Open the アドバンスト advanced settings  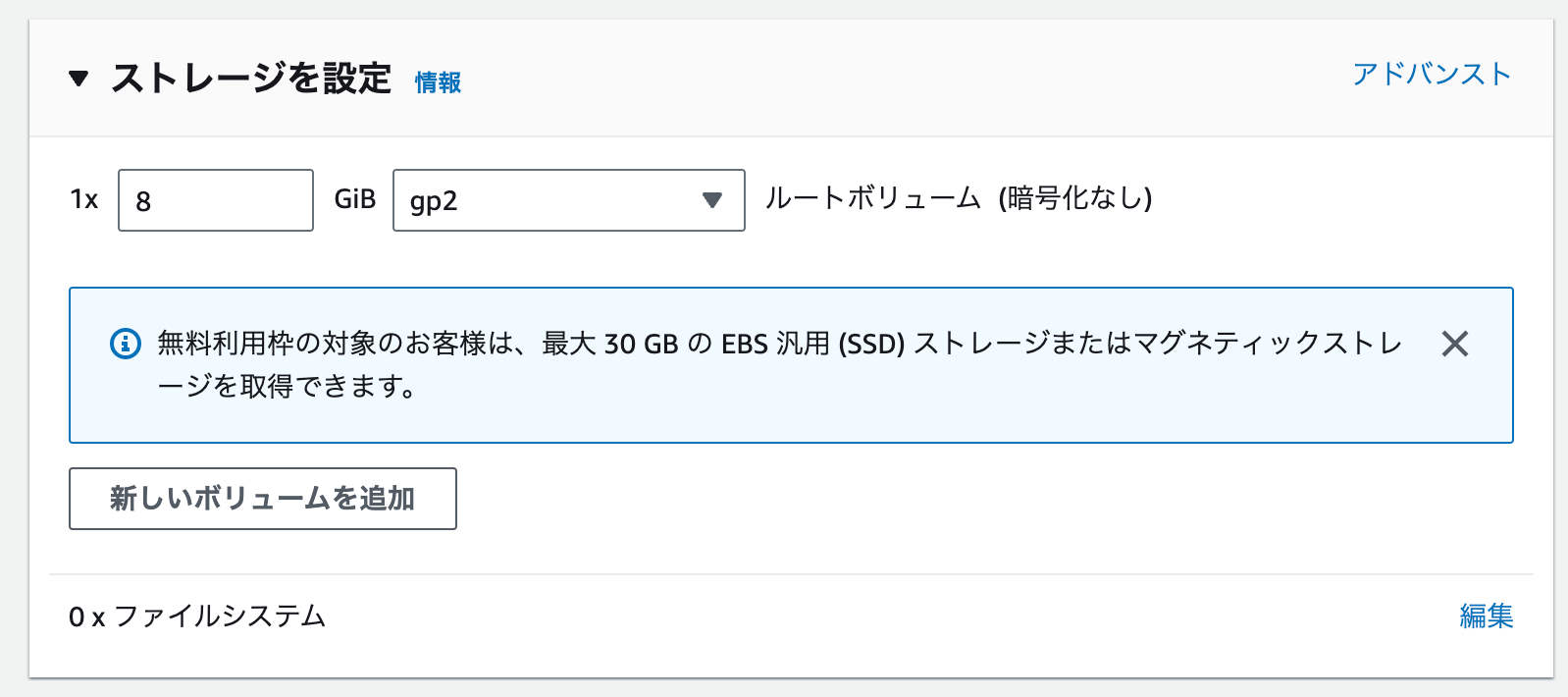[x=1432, y=72]
